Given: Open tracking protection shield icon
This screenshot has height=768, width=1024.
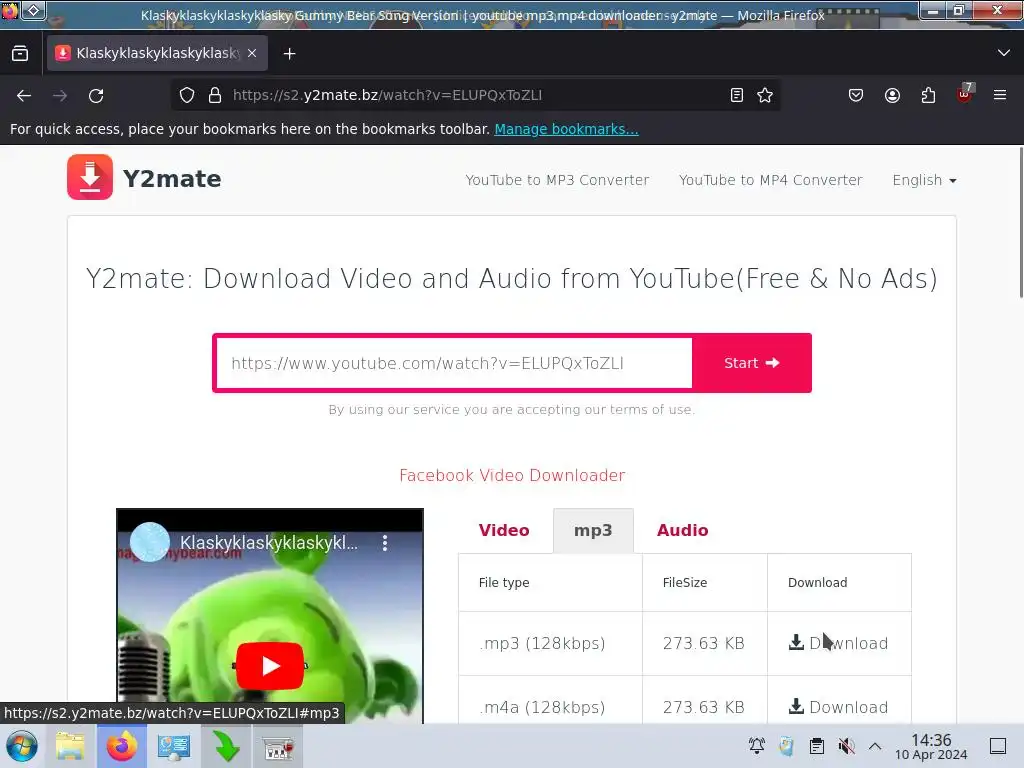Looking at the screenshot, I should click(187, 95).
